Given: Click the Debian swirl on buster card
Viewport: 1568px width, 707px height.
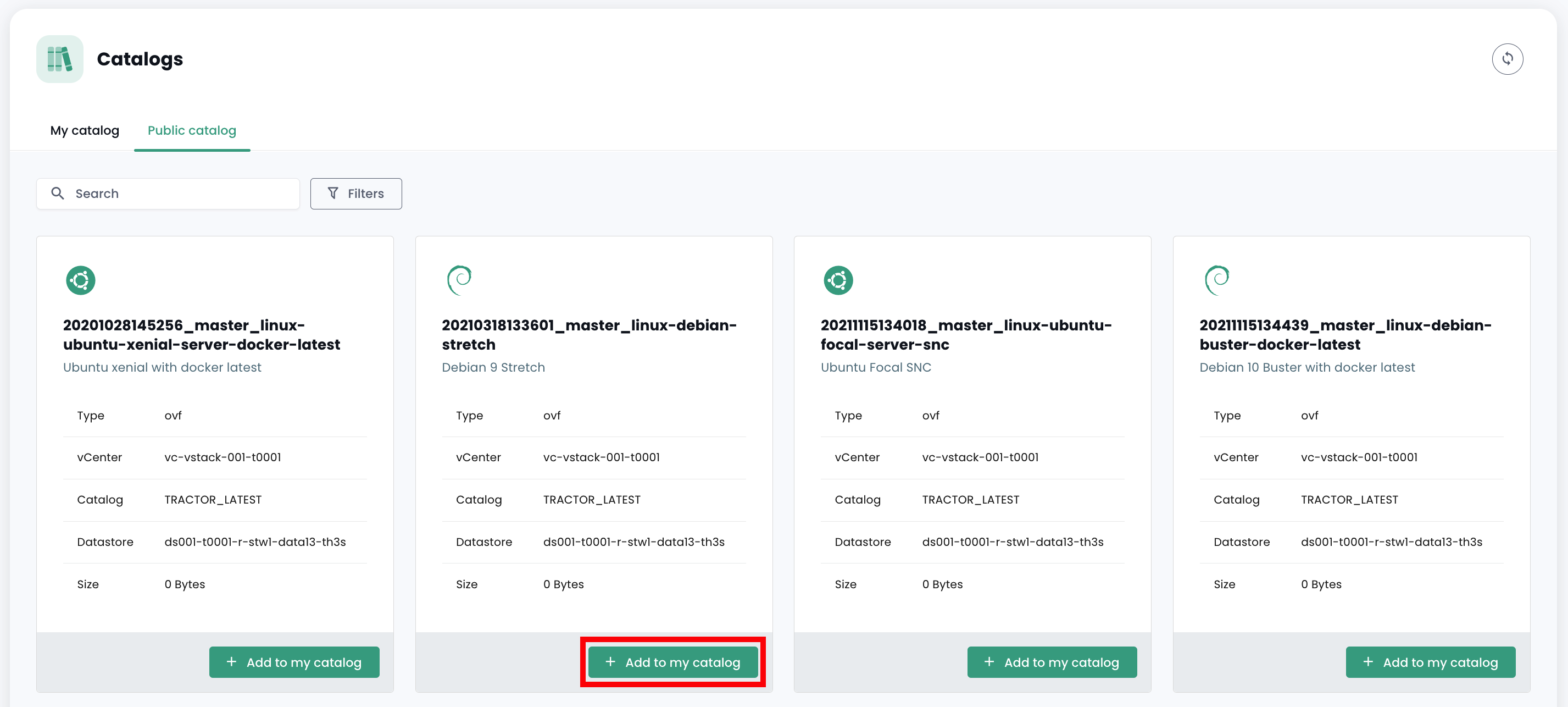Looking at the screenshot, I should (x=1217, y=280).
